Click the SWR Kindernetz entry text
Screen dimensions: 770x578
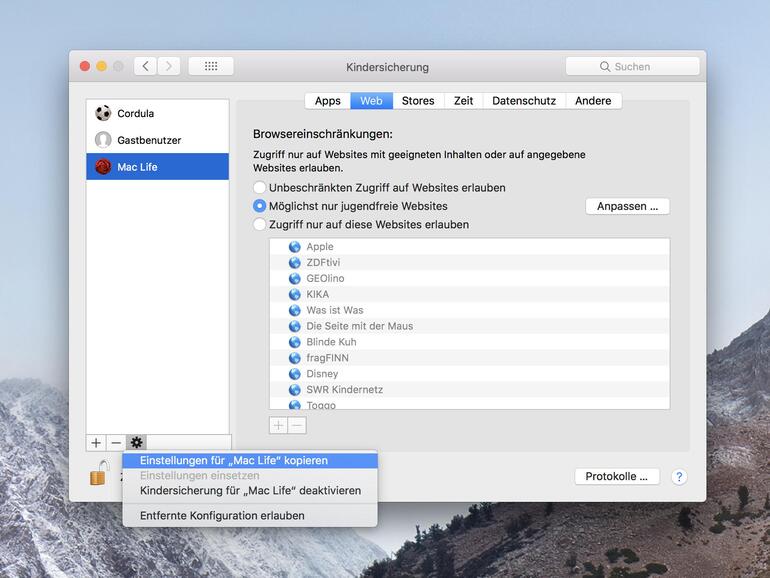click(345, 389)
